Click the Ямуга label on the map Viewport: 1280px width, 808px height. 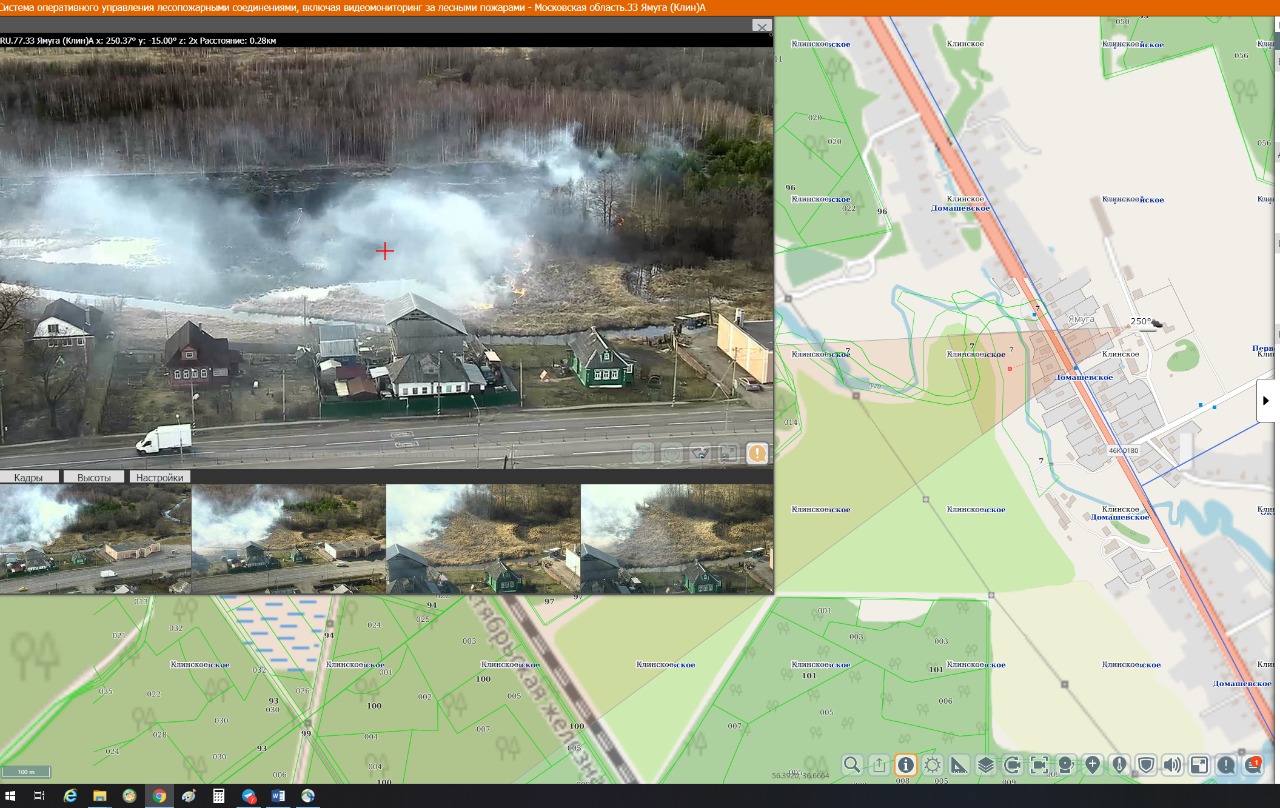click(x=1081, y=319)
